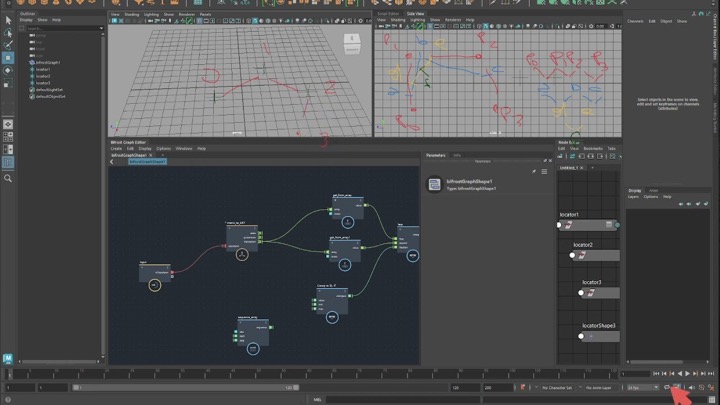Image resolution: width=720 pixels, height=405 pixels.
Task: Switch to single pane layout
Action: click(8, 124)
